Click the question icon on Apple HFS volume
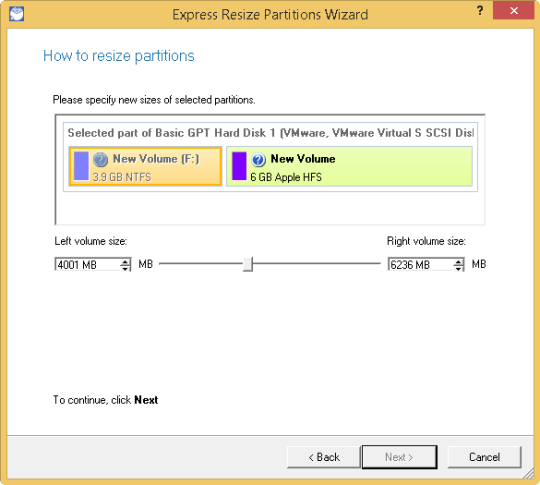The height and width of the screenshot is (485, 540). (258, 160)
